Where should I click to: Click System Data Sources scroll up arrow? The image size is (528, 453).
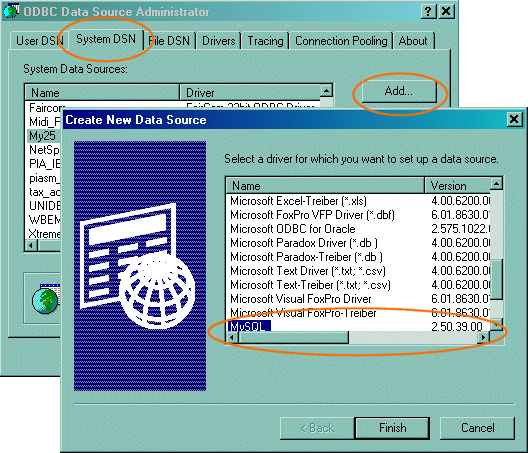(x=326, y=91)
